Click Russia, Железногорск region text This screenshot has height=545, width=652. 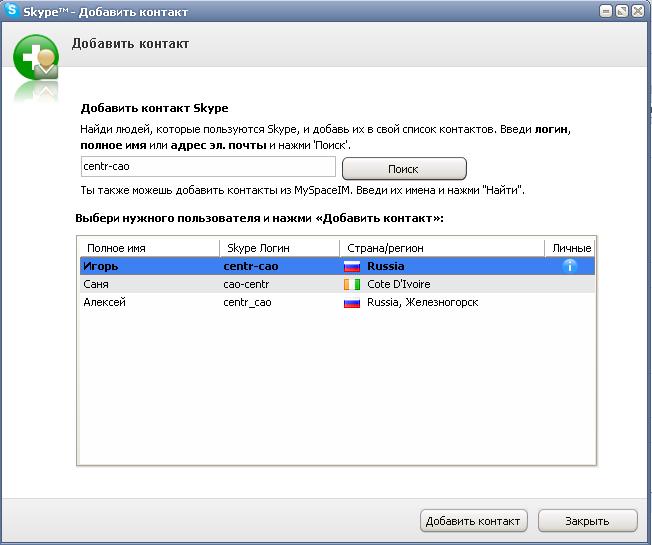click(422, 302)
